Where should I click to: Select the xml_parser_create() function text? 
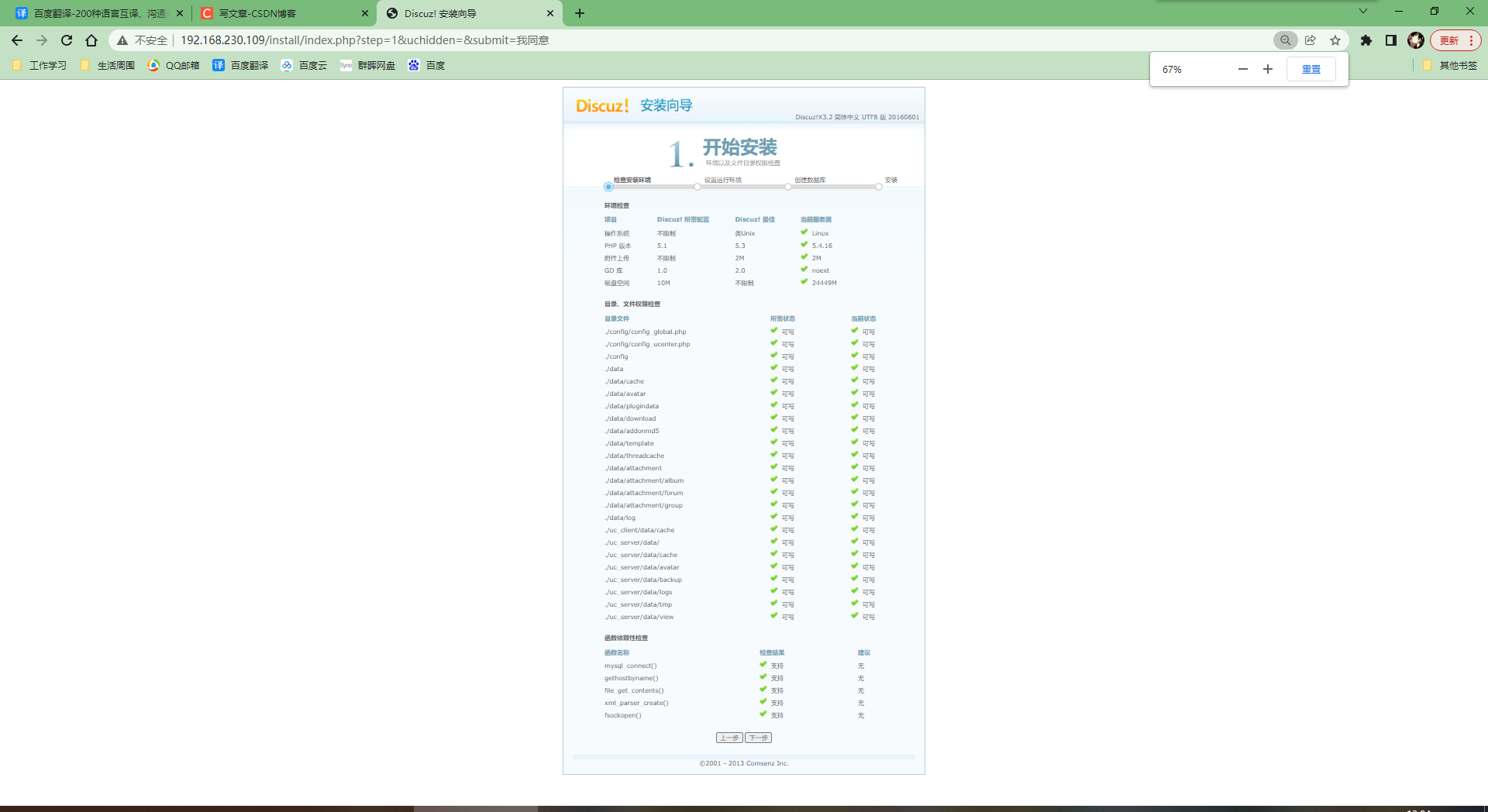[636, 703]
